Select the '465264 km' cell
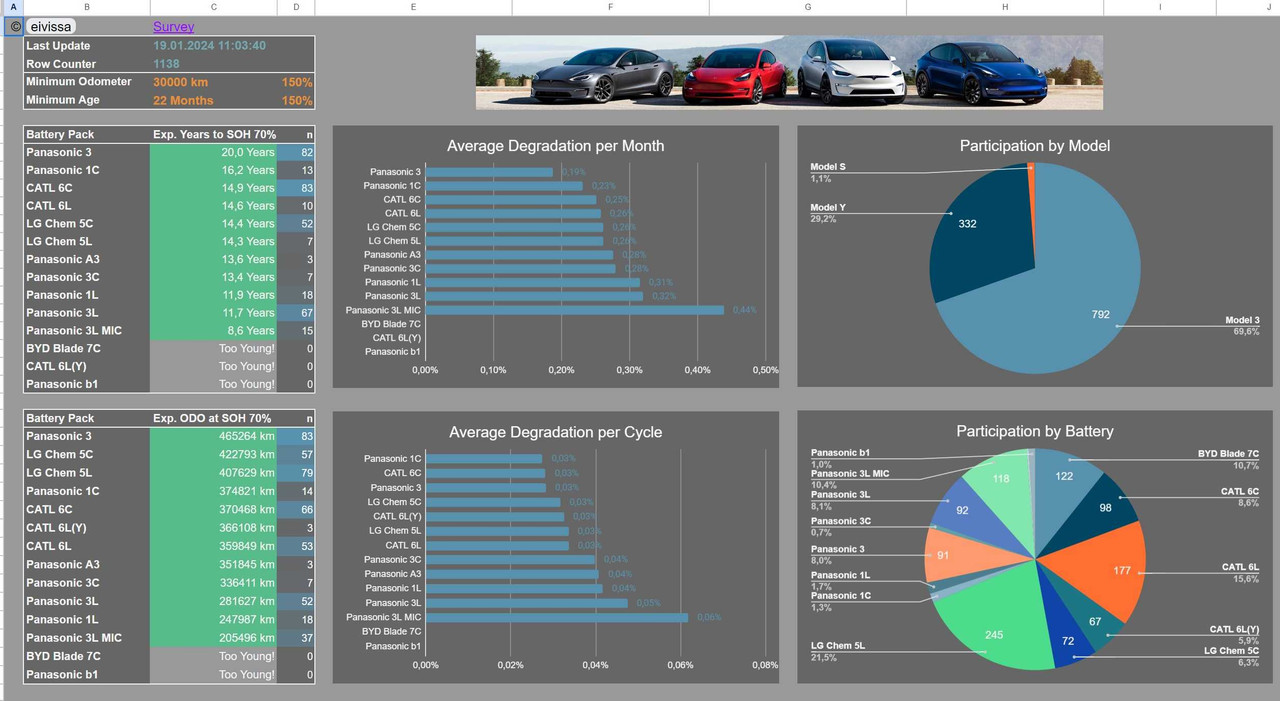Screen dimensions: 1280x701 pyautogui.click(x=213, y=436)
